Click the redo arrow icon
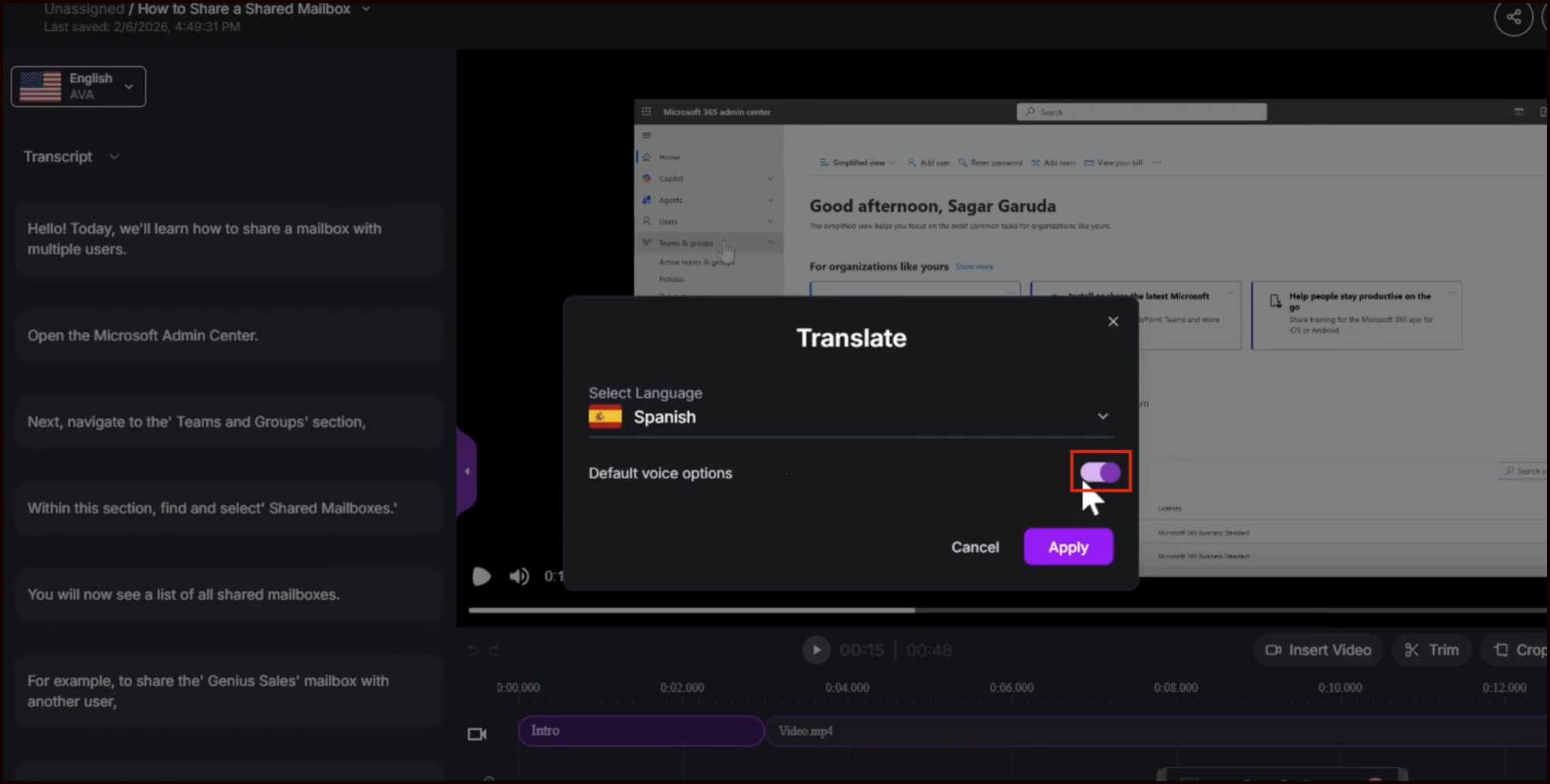This screenshot has height=784, width=1550. pyautogui.click(x=494, y=650)
